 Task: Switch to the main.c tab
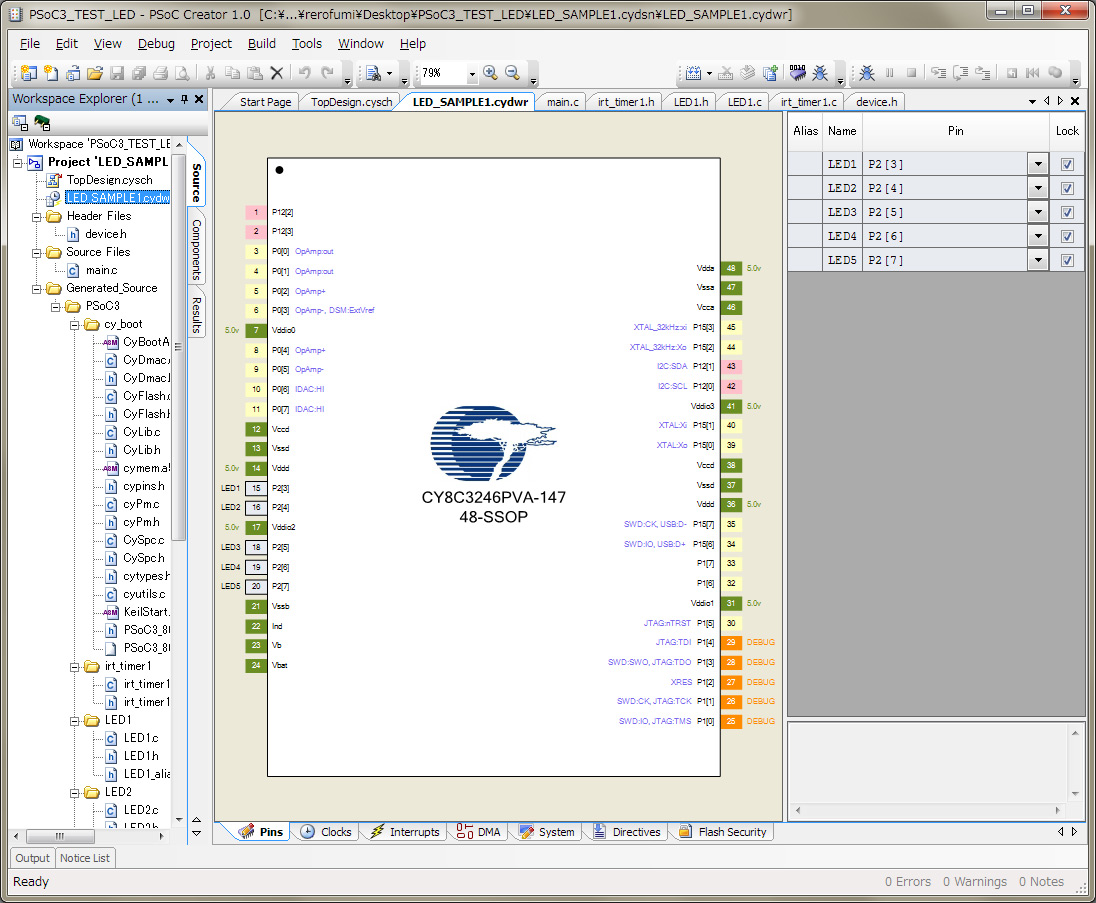[563, 102]
